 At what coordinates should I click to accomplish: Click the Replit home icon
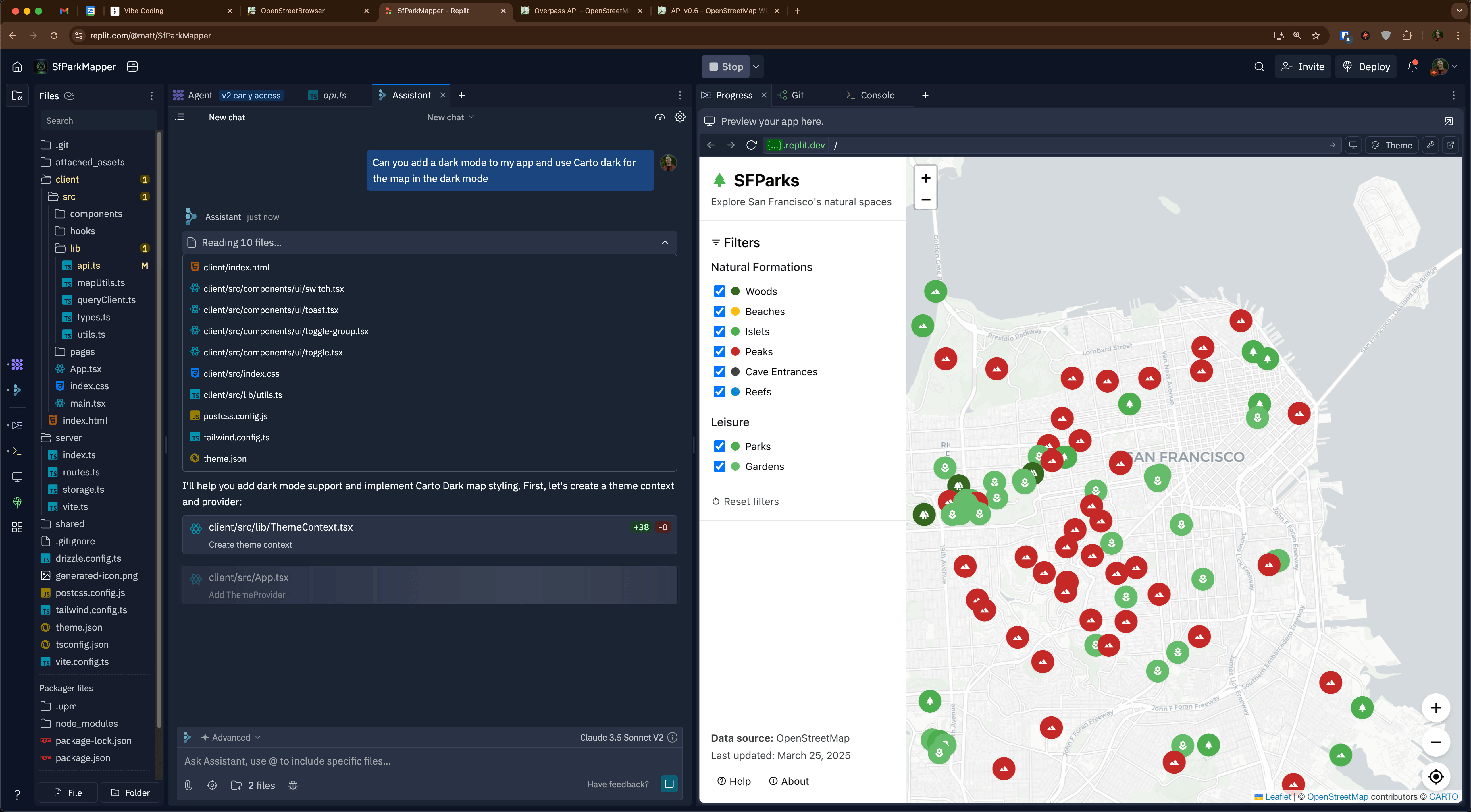point(17,67)
